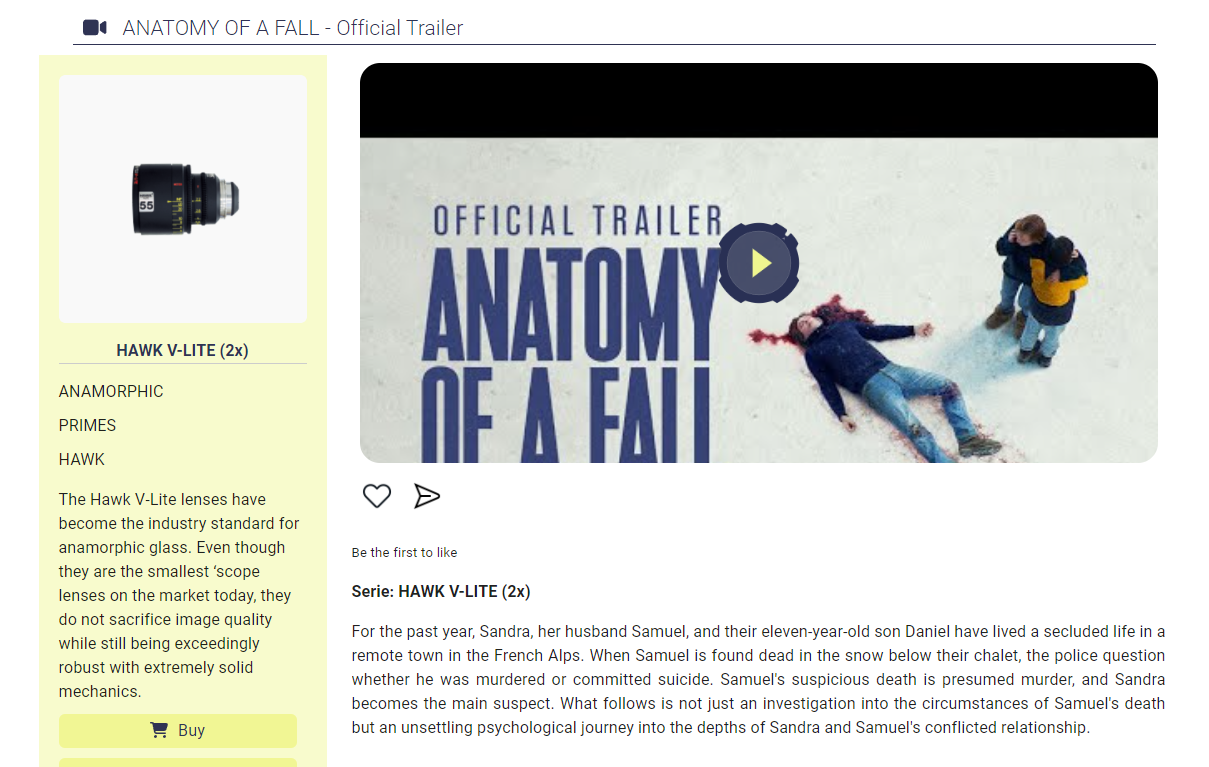Click the ANATOMY OF A FALL page title
The width and height of the screenshot is (1209, 767).
pos(293,28)
